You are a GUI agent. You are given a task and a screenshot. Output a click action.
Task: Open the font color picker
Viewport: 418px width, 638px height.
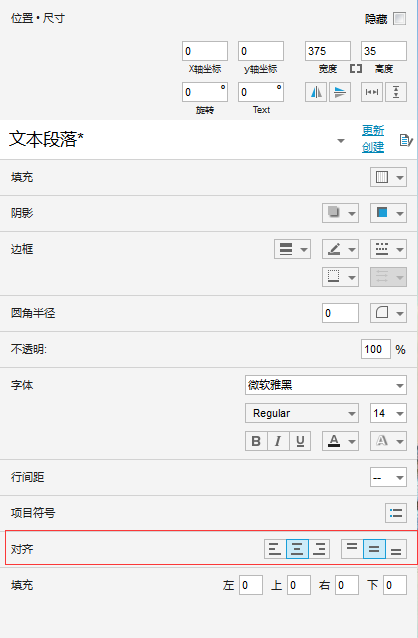point(340,441)
